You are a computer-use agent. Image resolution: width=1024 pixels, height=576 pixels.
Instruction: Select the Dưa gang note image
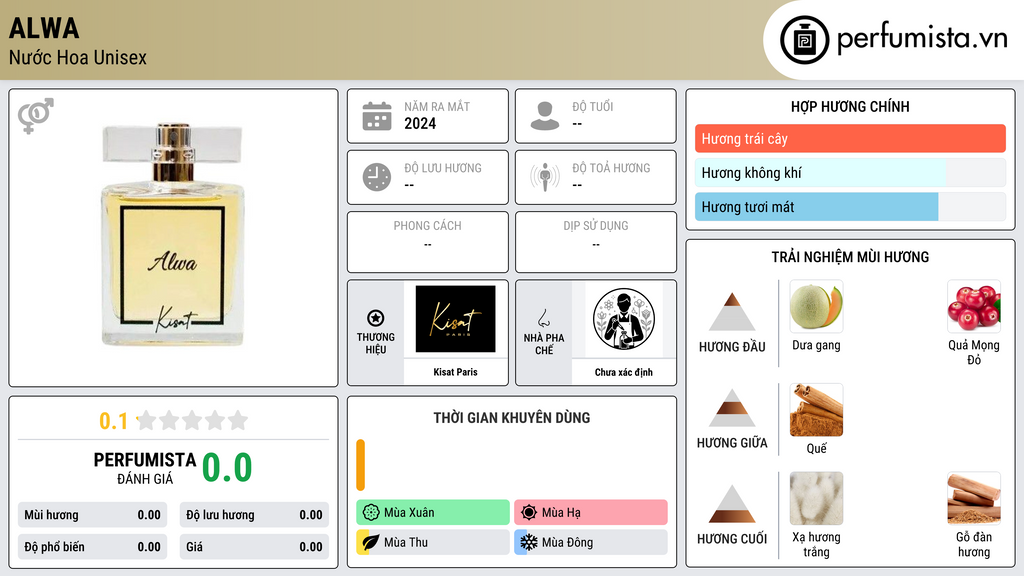[x=816, y=306]
